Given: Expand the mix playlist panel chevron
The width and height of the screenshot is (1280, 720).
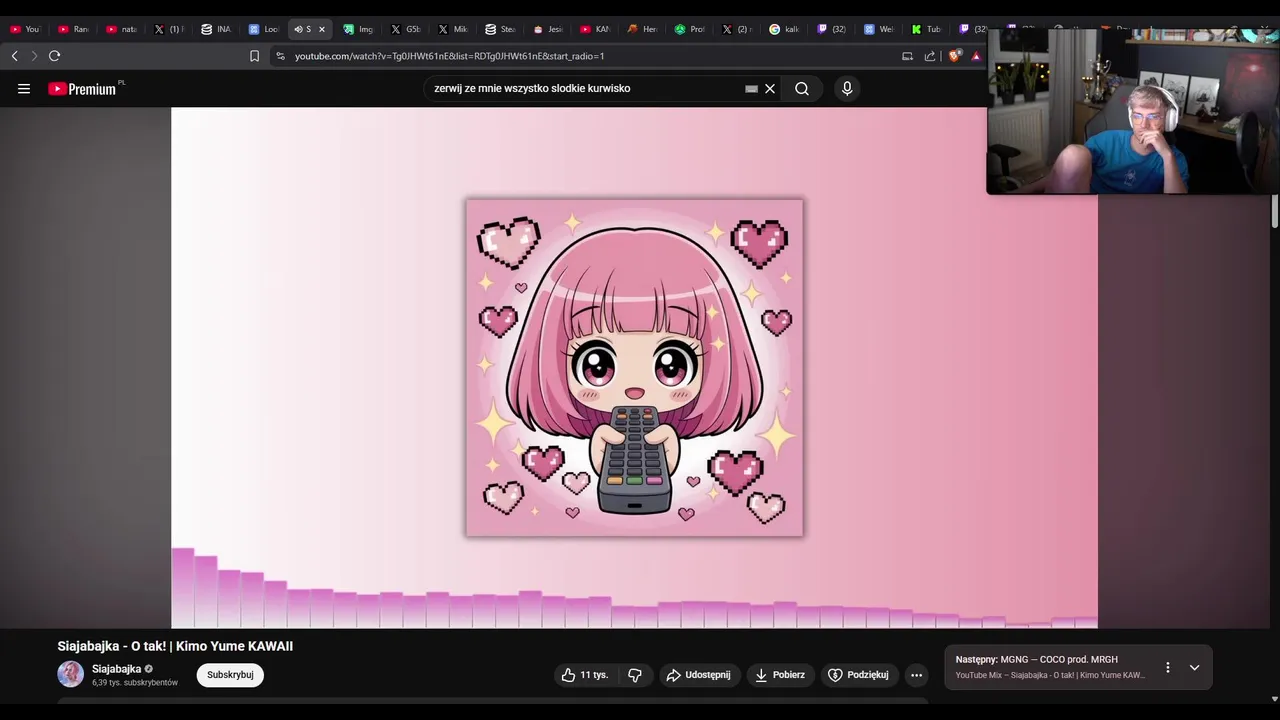Looking at the screenshot, I should click(1194, 667).
